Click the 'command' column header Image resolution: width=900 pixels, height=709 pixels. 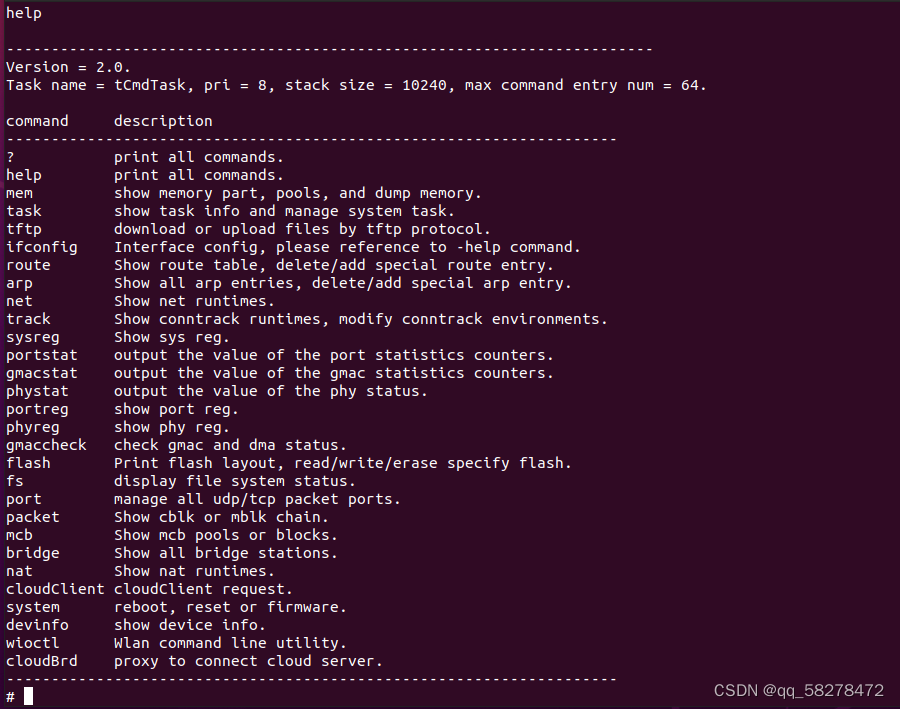click(37, 121)
